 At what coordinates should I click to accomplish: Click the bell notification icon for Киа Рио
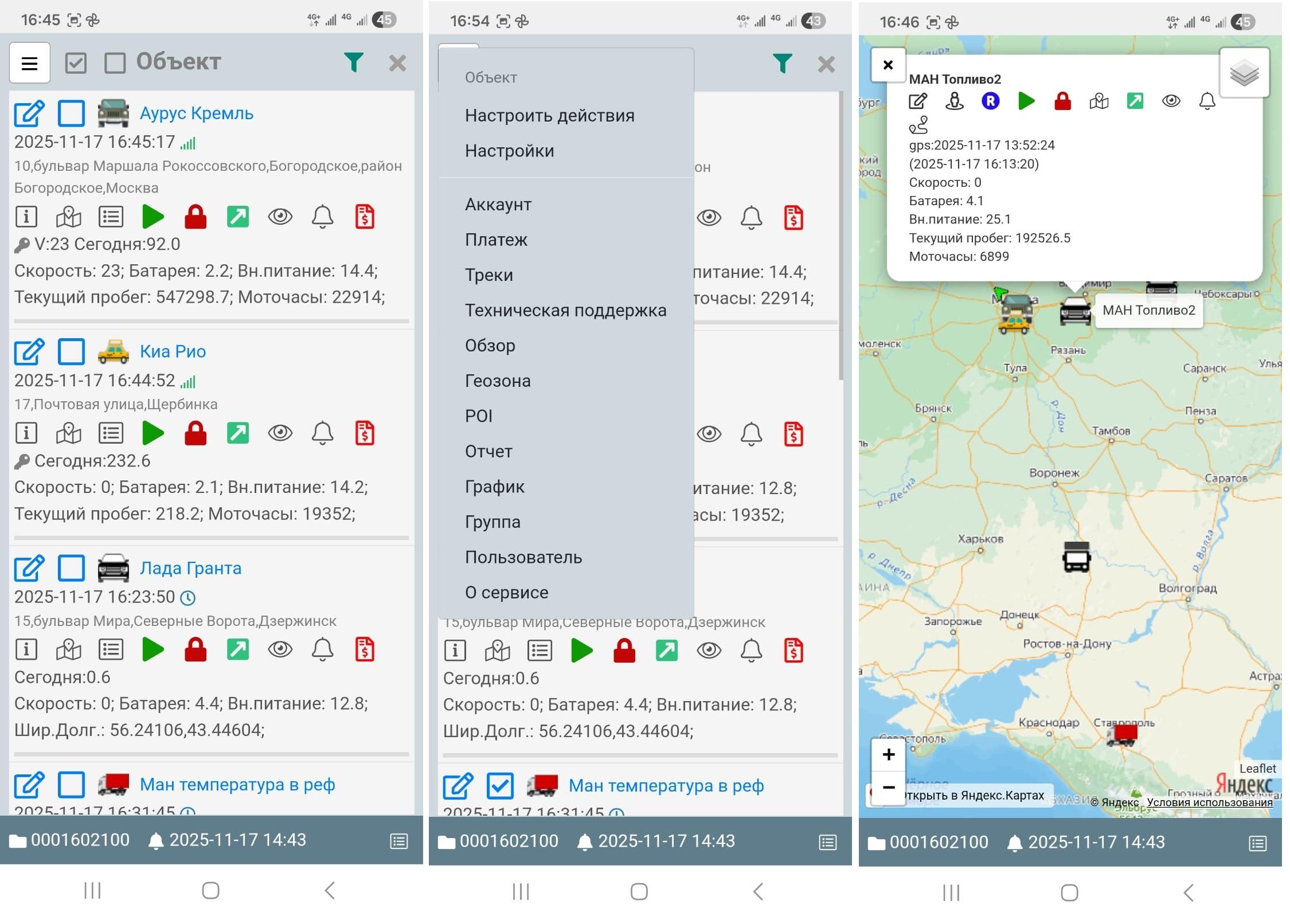tap(322, 433)
